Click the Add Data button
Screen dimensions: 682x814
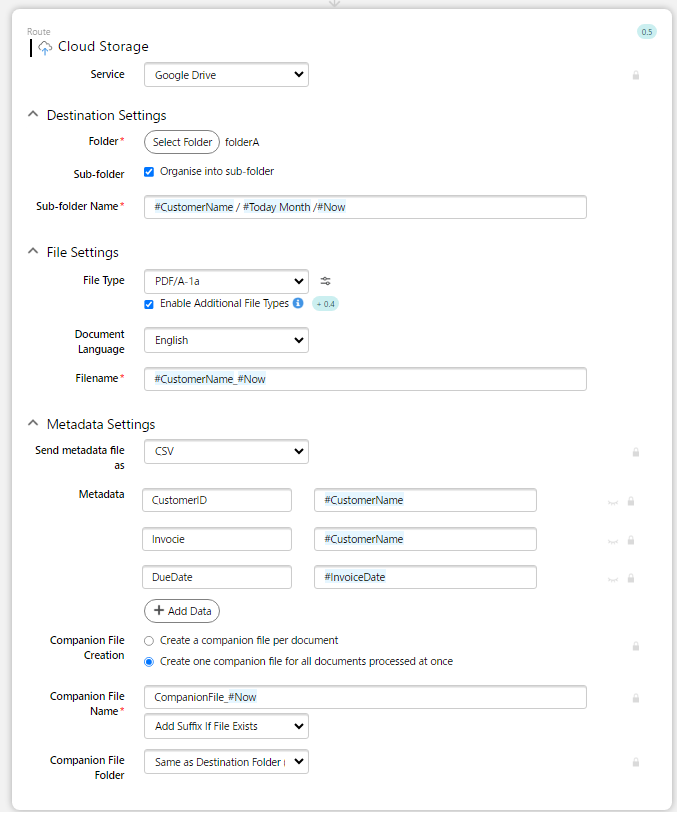[182, 611]
